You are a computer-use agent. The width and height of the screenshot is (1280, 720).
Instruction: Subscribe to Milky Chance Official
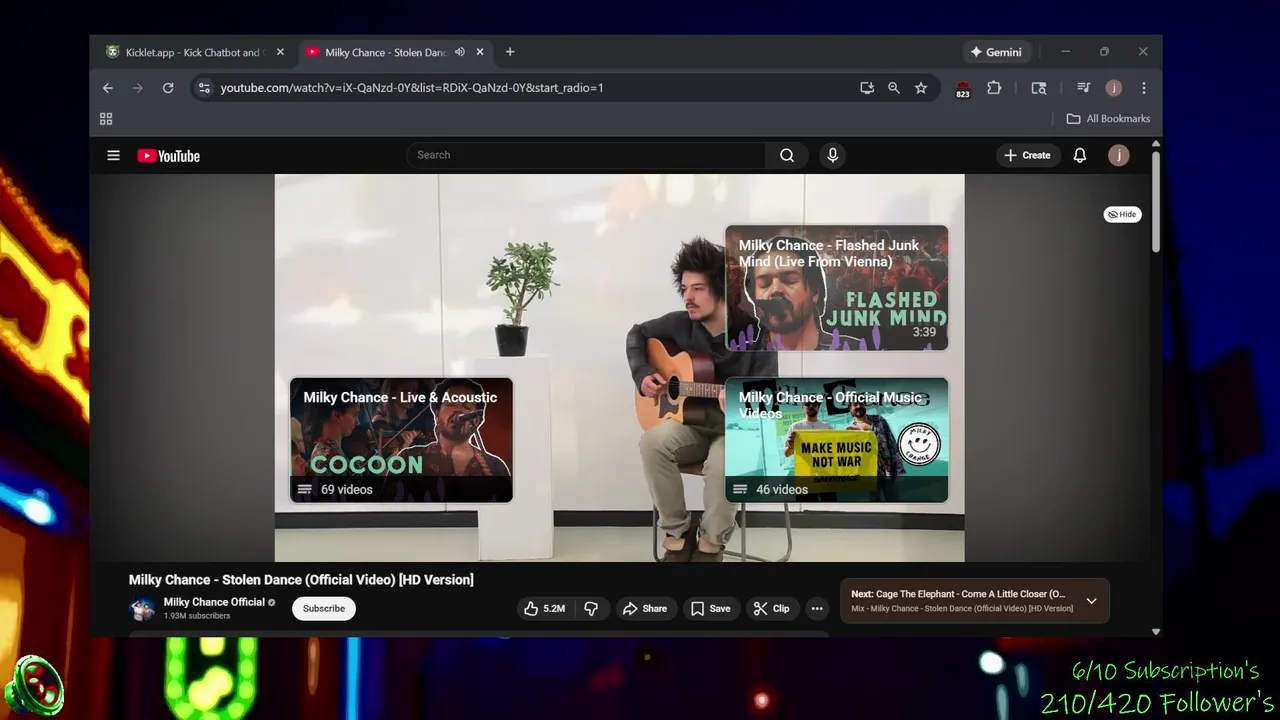pyautogui.click(x=324, y=608)
